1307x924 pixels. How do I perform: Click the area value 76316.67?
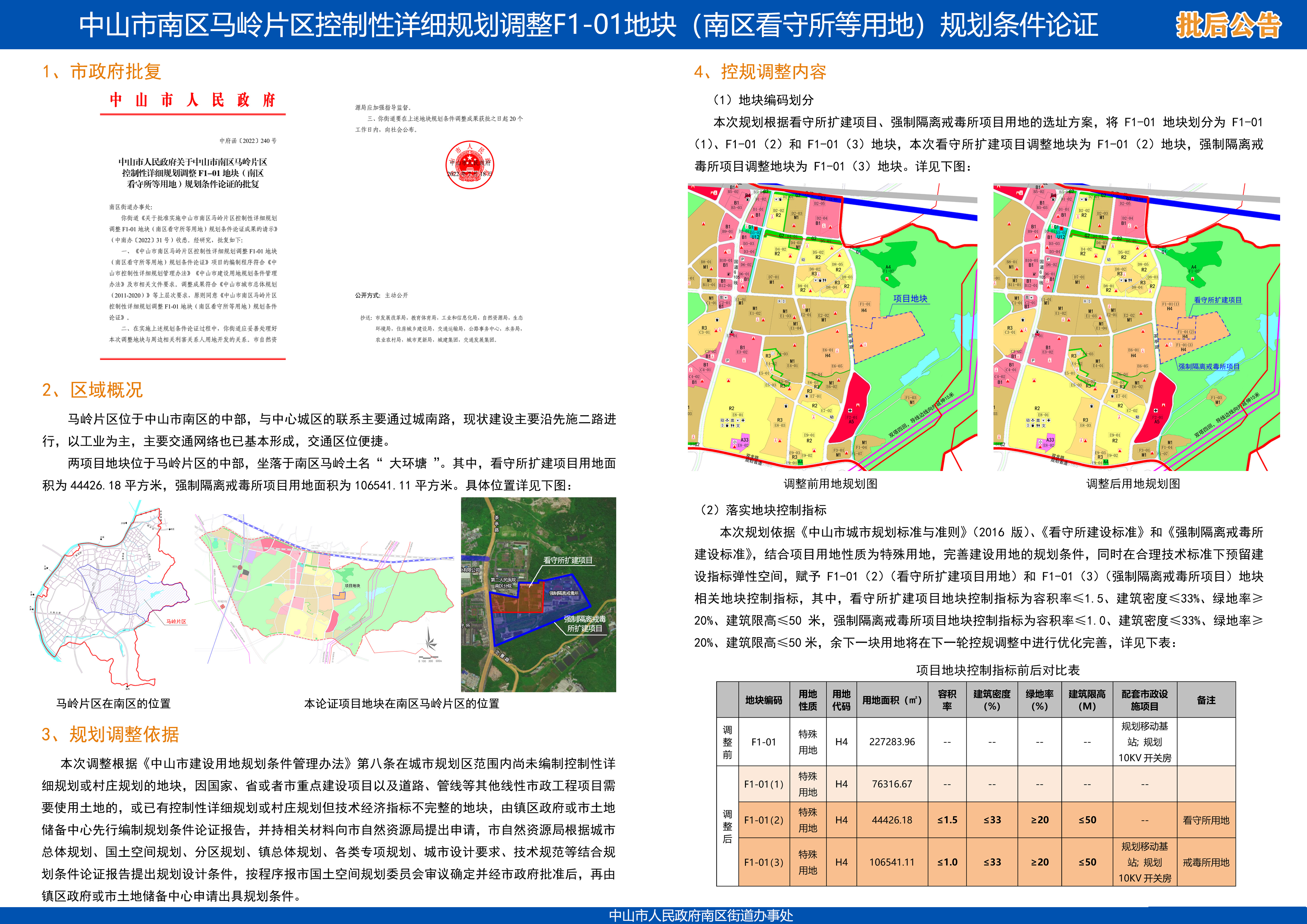[x=892, y=784]
